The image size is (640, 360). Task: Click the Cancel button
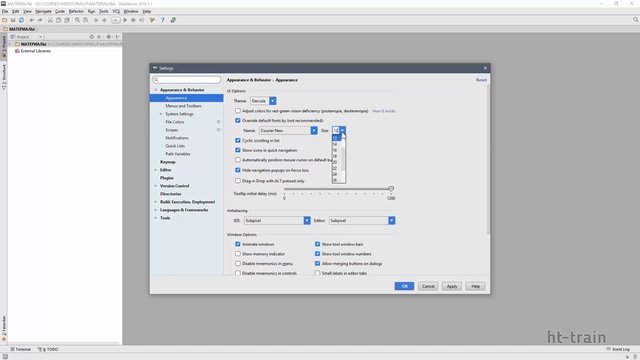(x=428, y=286)
